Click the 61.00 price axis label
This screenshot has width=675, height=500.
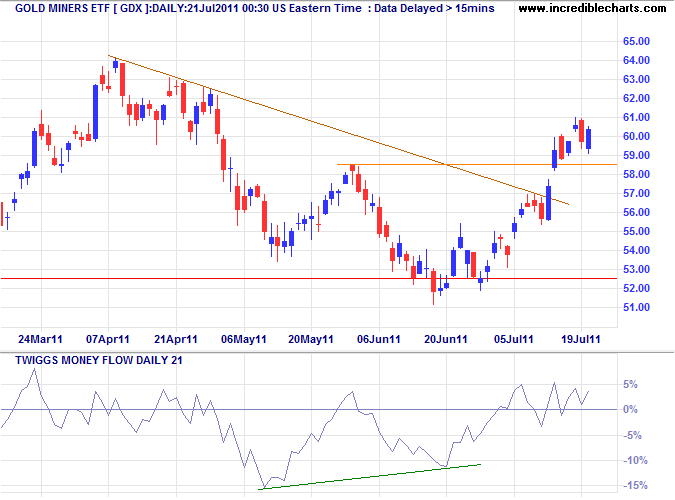tap(636, 117)
